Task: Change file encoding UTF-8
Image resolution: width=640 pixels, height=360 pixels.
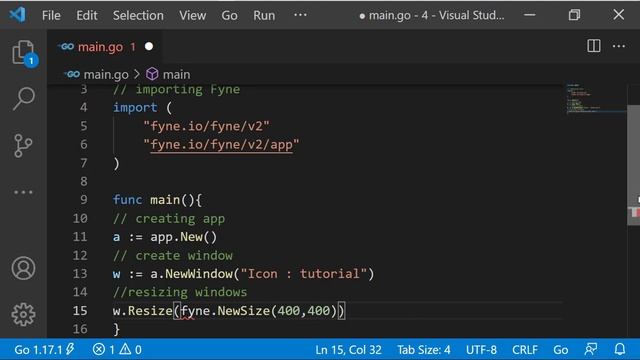Action: (x=481, y=349)
